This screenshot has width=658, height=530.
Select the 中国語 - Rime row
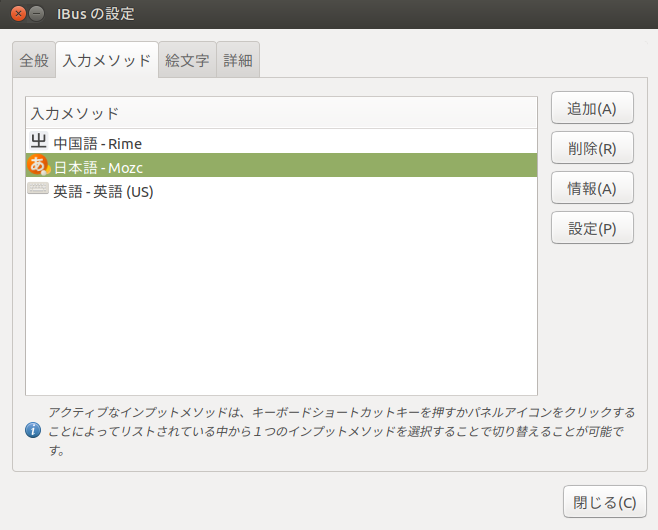point(281,141)
